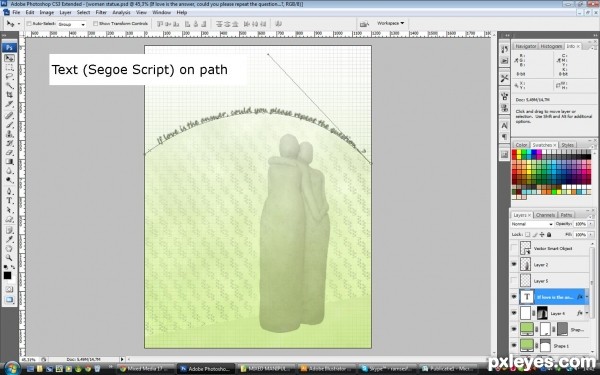Open the Filter menu

pos(101,12)
